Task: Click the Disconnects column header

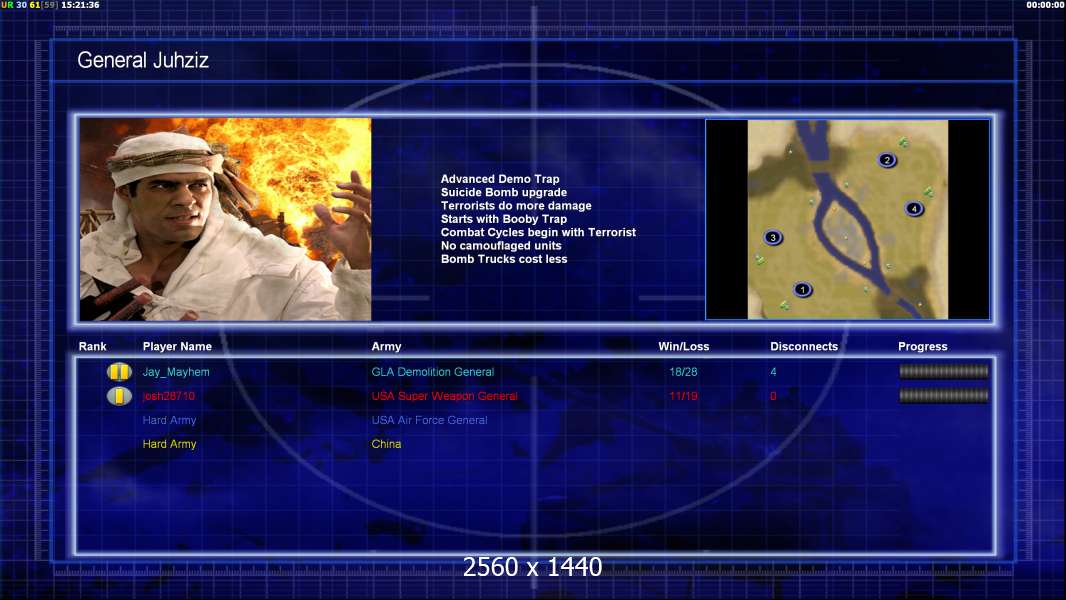Action: tap(803, 347)
